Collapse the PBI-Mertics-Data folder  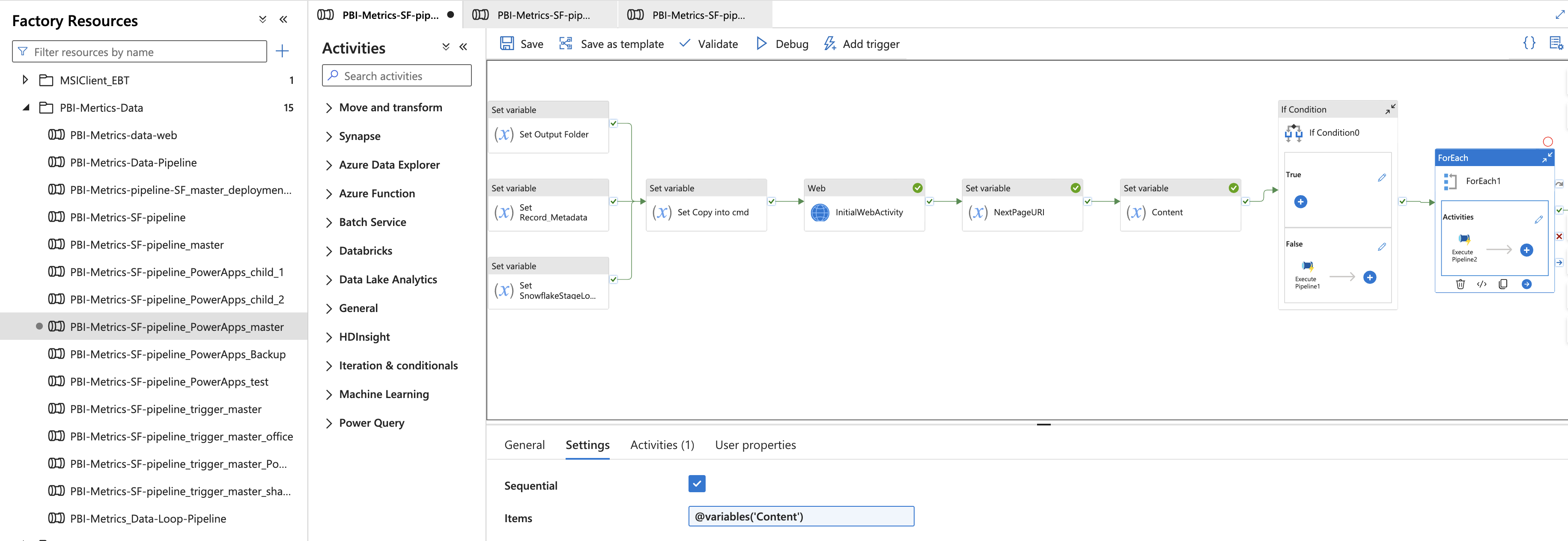[26, 108]
